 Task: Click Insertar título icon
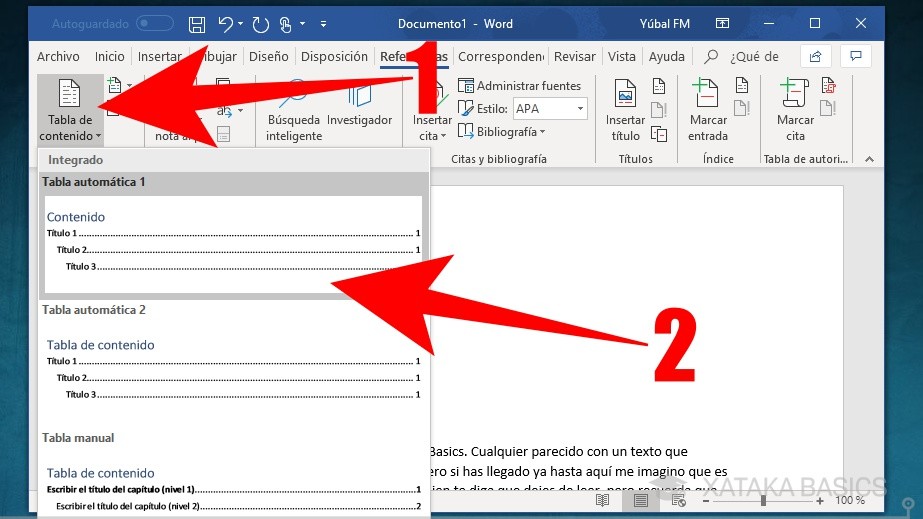[x=625, y=112]
